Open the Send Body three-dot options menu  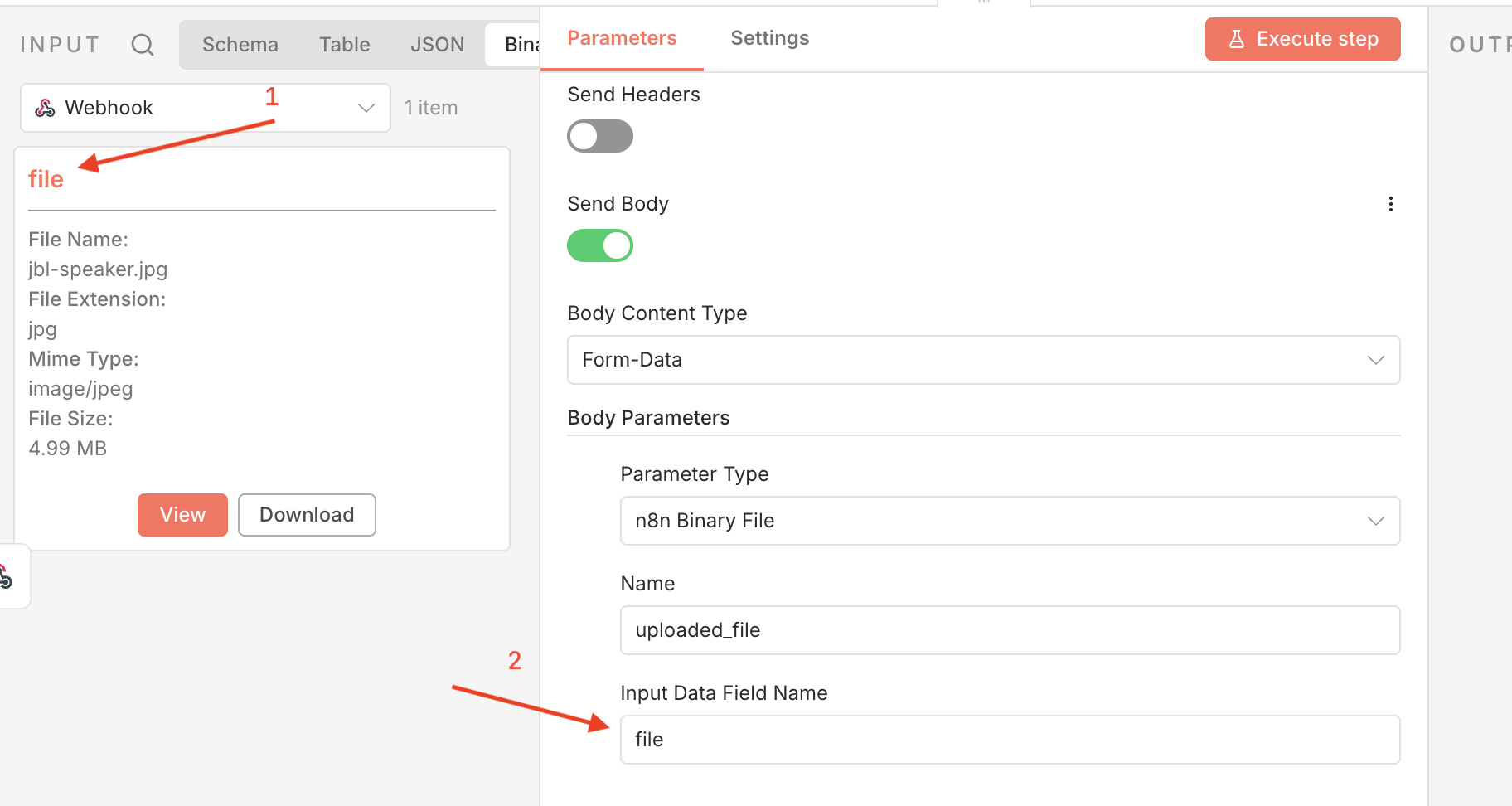tap(1390, 204)
